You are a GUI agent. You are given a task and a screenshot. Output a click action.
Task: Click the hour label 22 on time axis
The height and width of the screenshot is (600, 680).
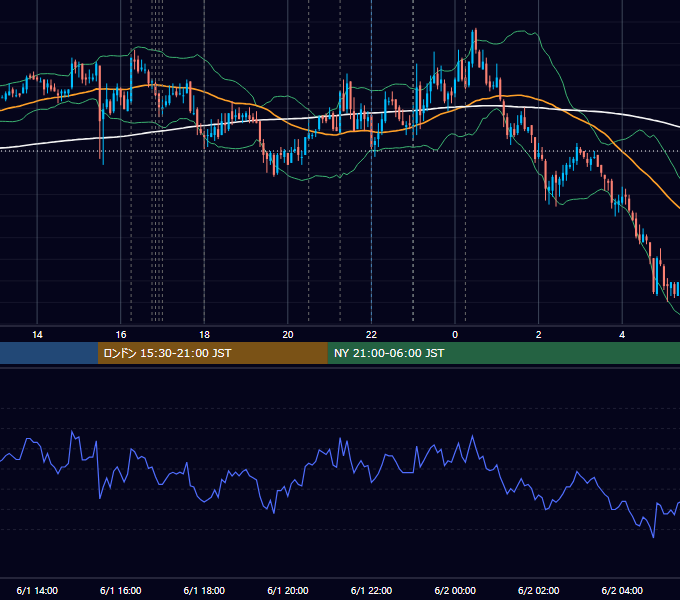tap(371, 335)
